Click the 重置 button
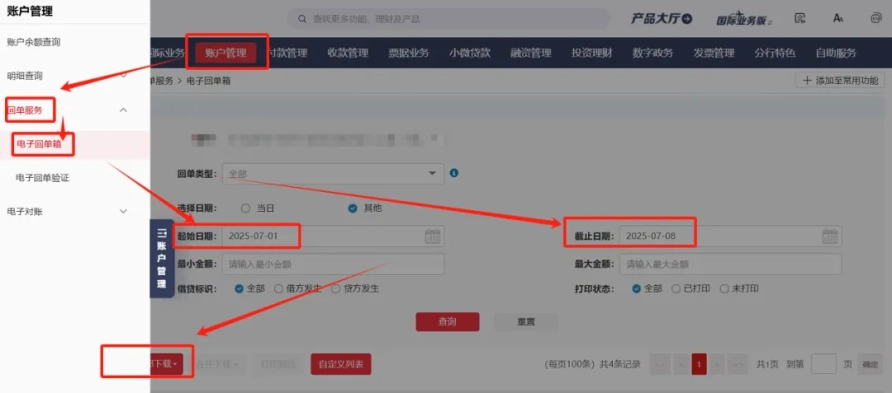The image size is (892, 393). [526, 321]
